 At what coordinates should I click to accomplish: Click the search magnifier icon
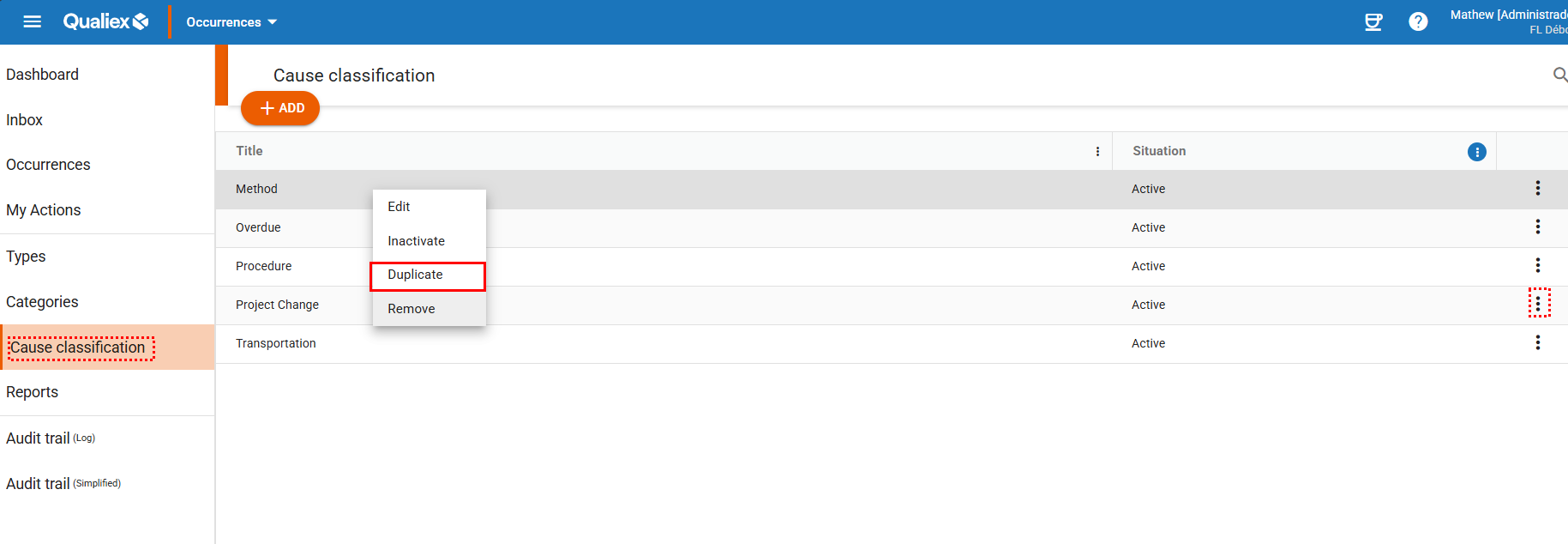1559,76
